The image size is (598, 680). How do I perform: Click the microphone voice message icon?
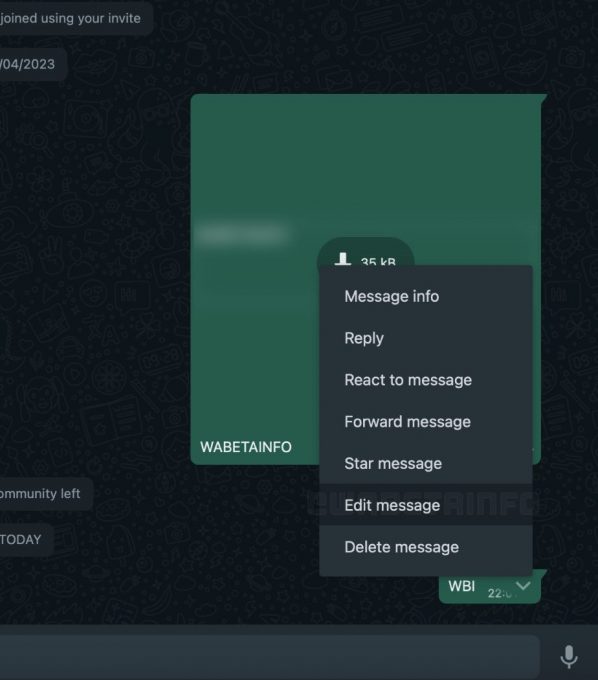569,656
